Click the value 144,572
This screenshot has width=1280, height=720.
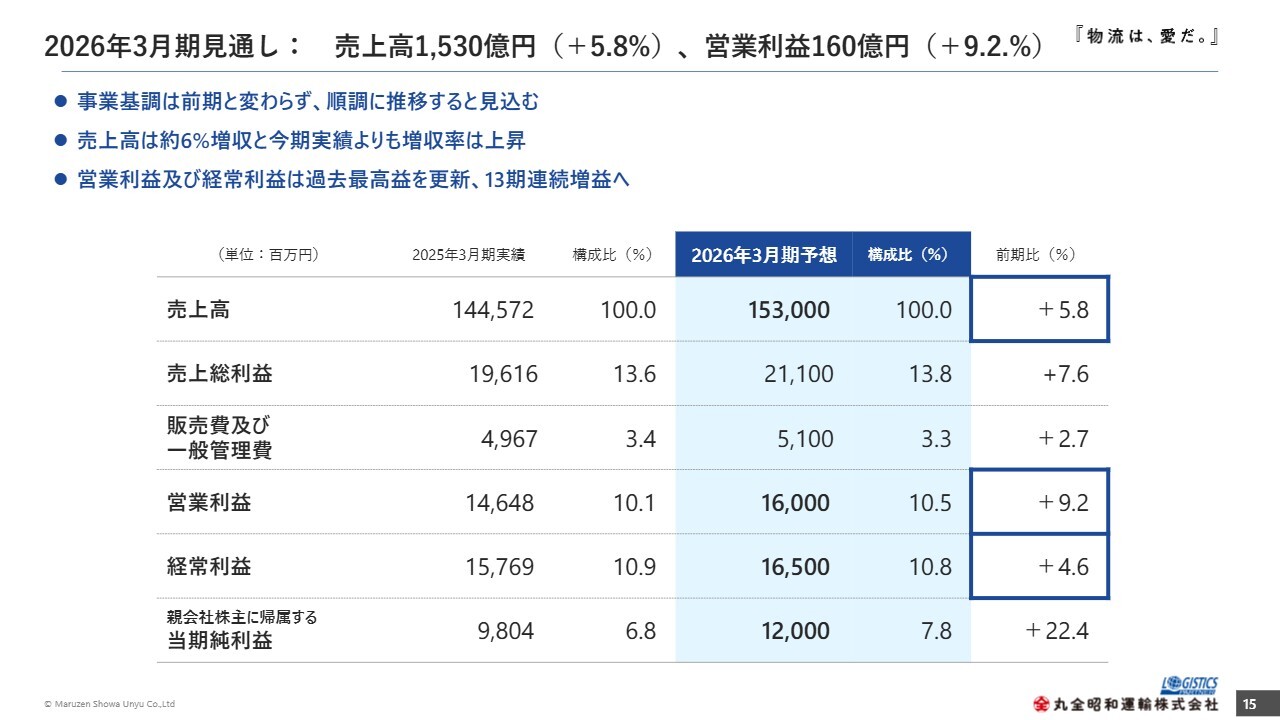(494, 310)
